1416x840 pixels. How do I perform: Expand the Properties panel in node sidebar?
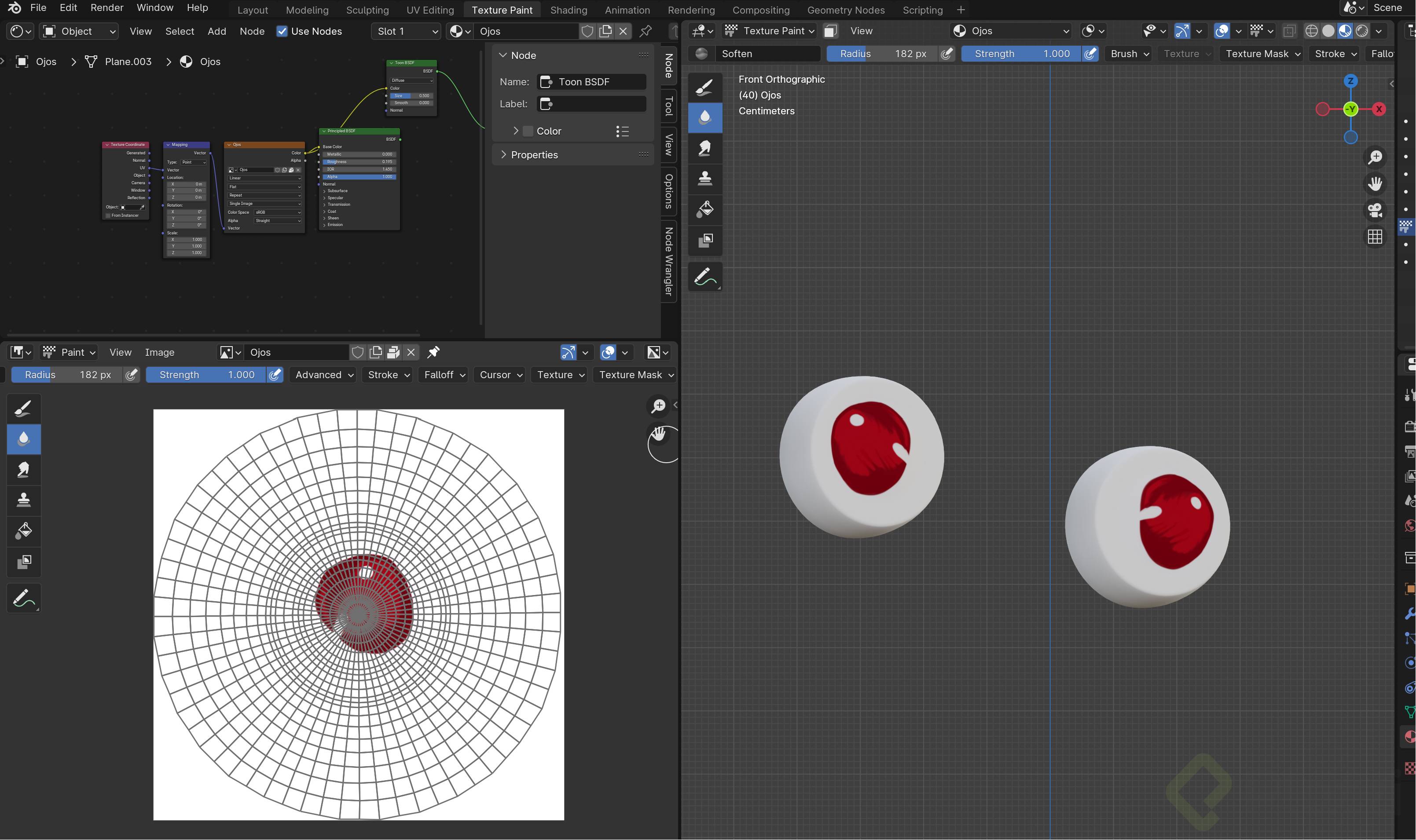tap(534, 155)
